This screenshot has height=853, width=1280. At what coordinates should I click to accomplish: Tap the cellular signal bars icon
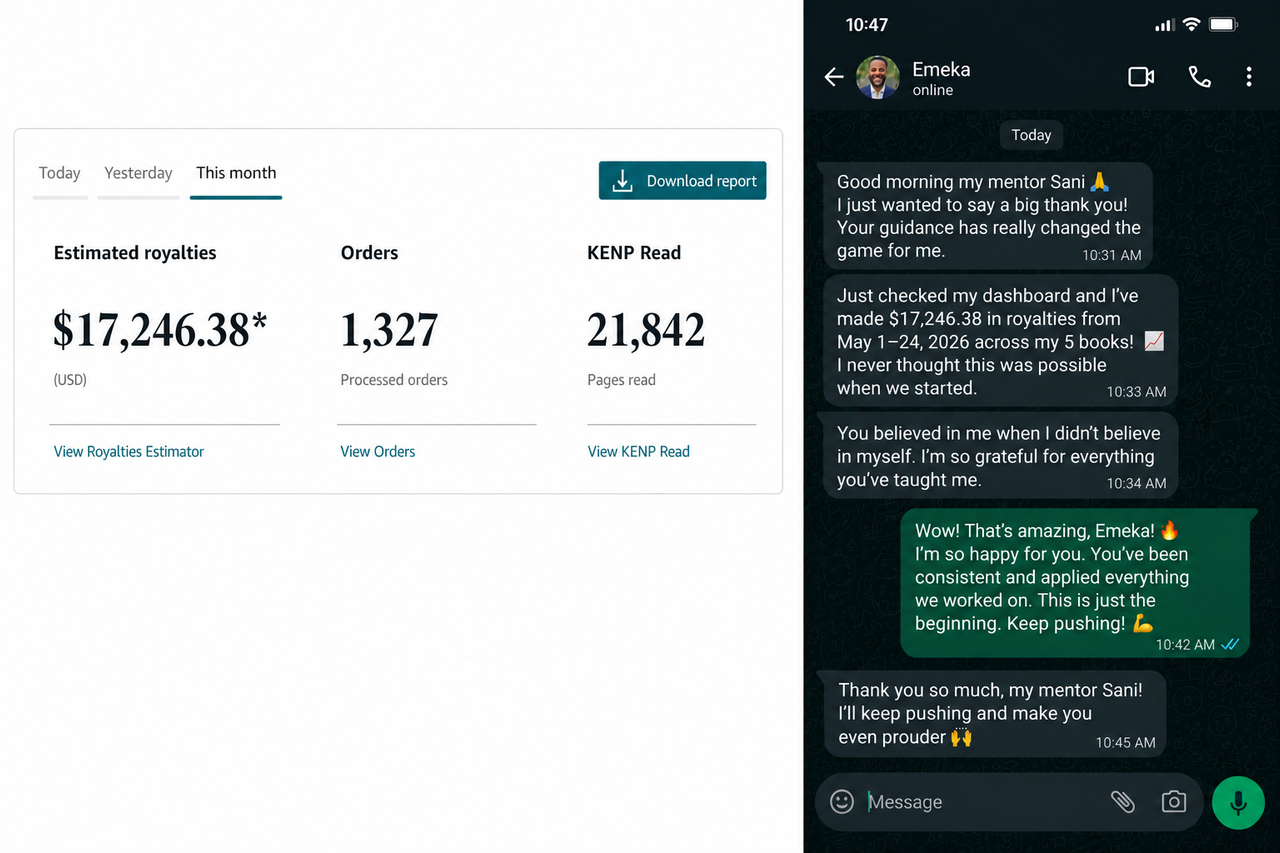point(1164,25)
